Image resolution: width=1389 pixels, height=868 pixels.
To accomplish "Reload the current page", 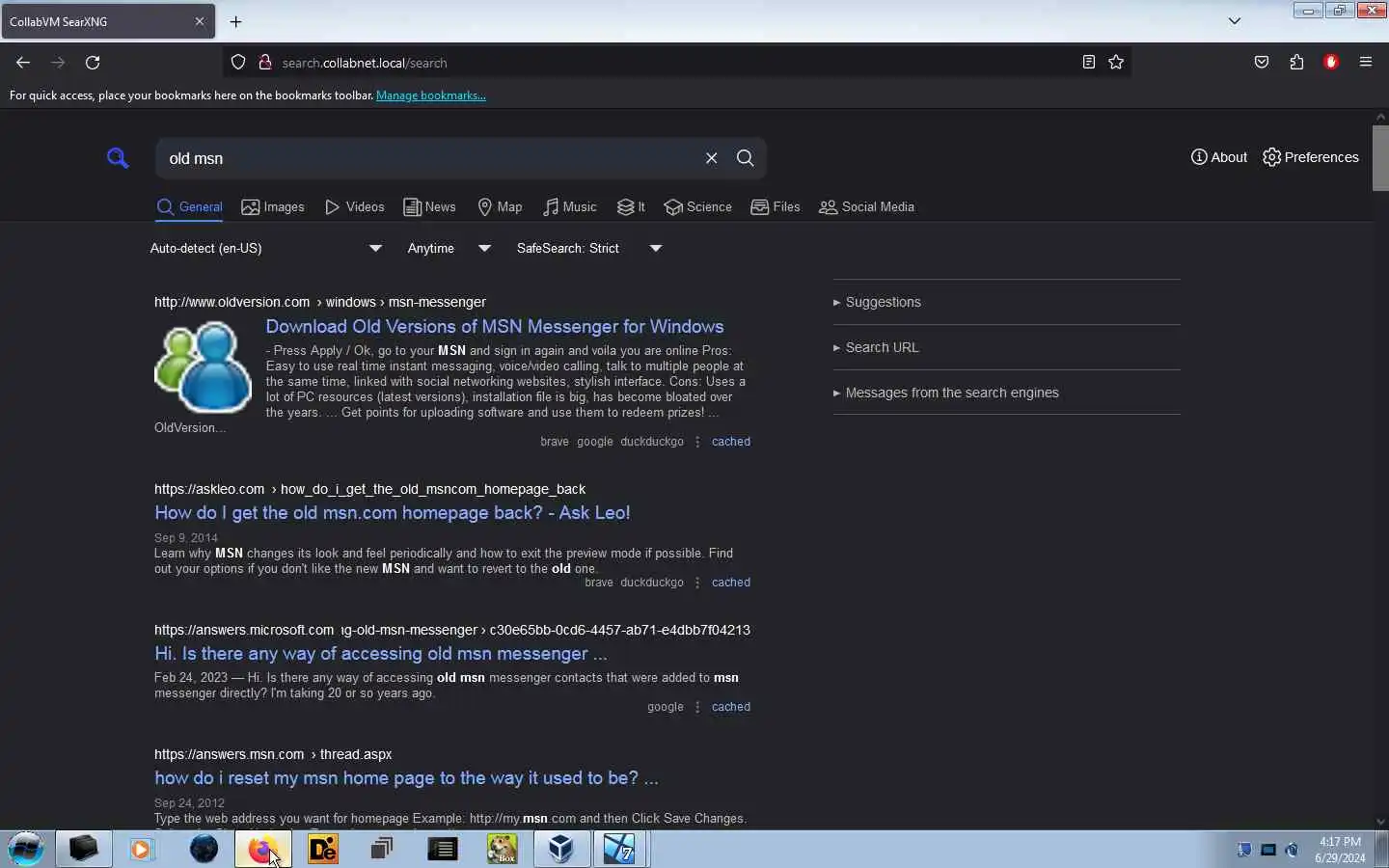I will coord(93,63).
